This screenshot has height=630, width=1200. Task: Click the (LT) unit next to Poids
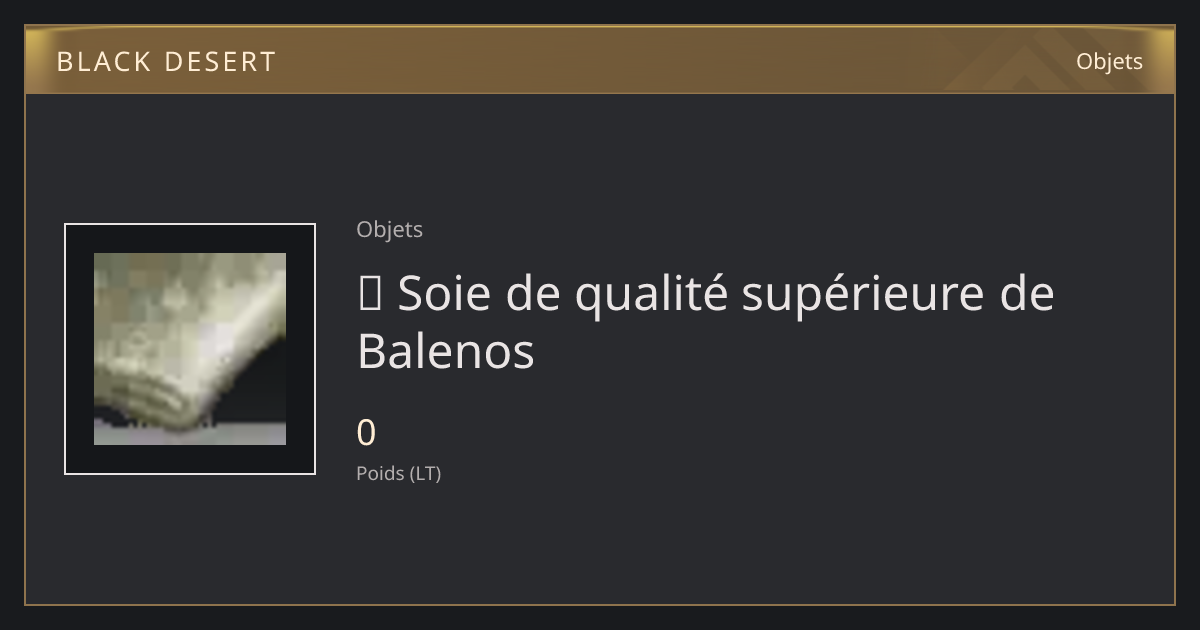click(425, 474)
